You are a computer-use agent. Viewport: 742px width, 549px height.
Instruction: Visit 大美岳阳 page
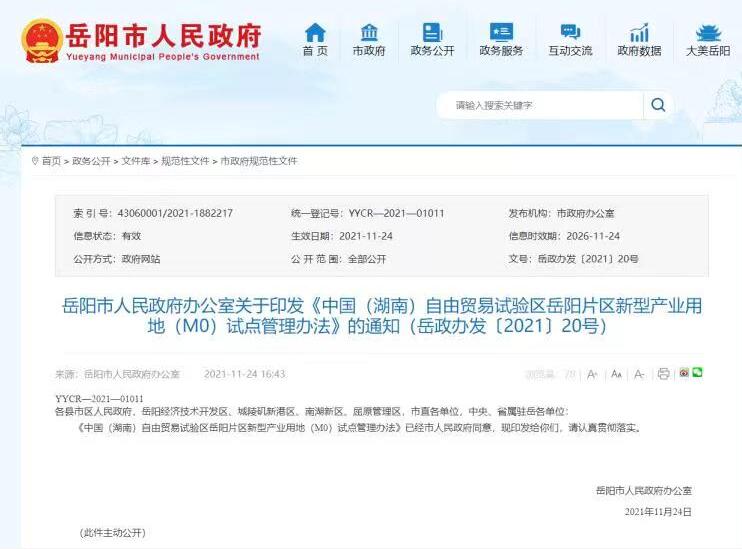[x=707, y=40]
